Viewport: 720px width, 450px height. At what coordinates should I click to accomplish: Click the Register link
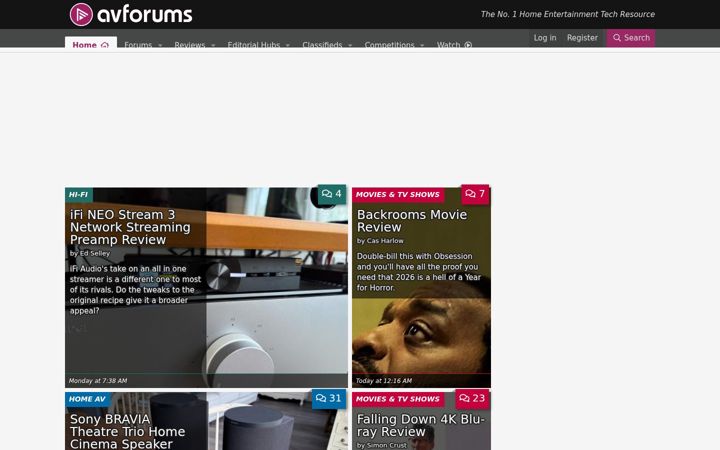click(582, 38)
